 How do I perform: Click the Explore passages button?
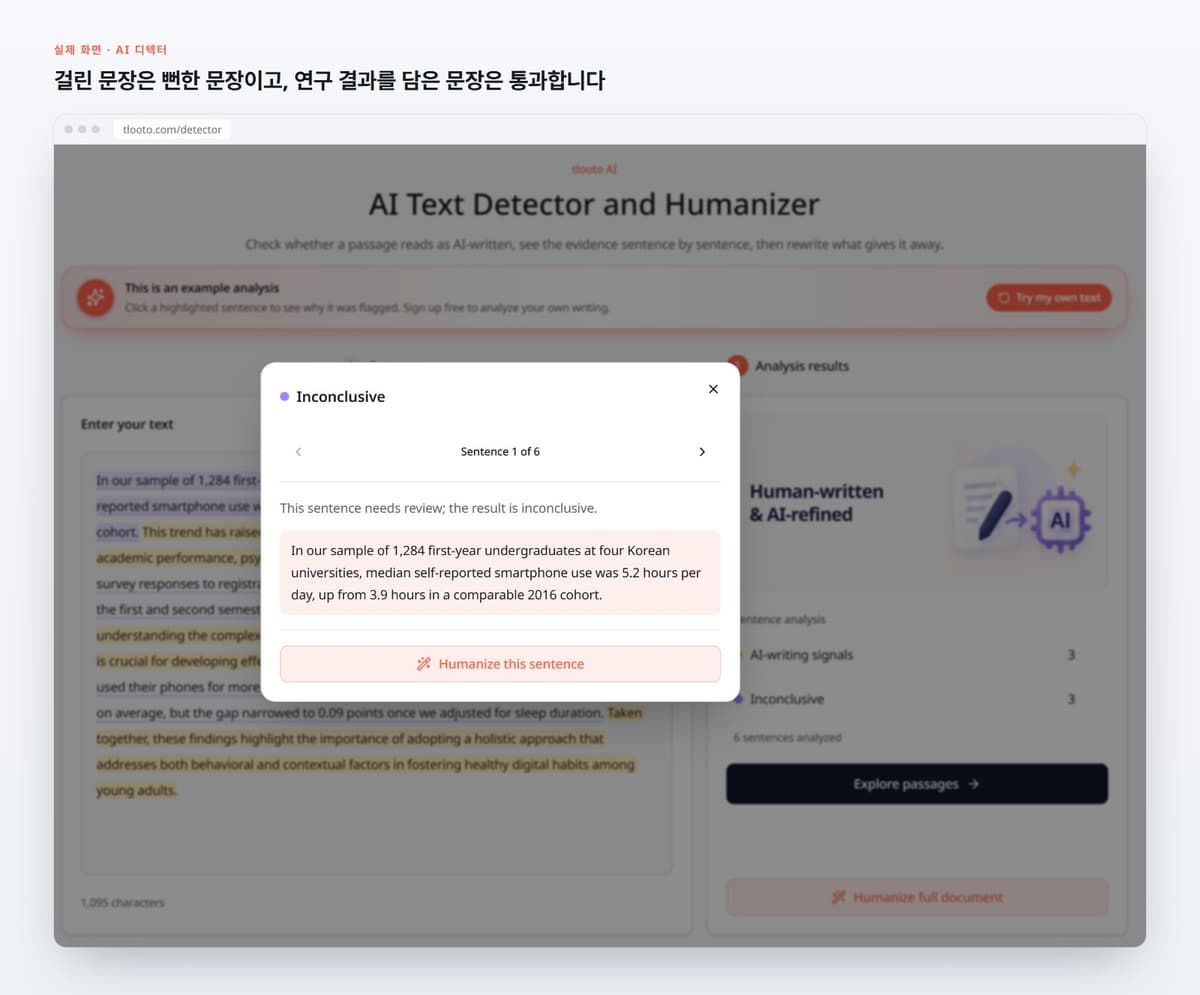point(917,784)
